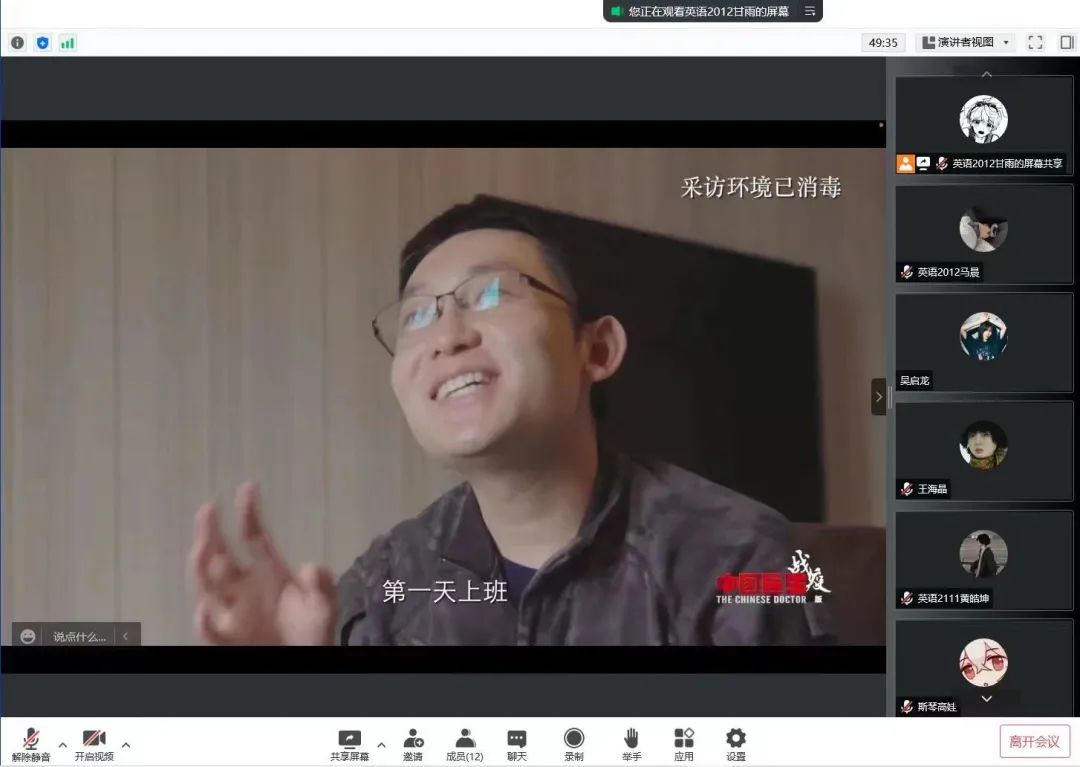Start sharing with 共享屏幕
Screen dimensions: 1080x767
tap(349, 745)
